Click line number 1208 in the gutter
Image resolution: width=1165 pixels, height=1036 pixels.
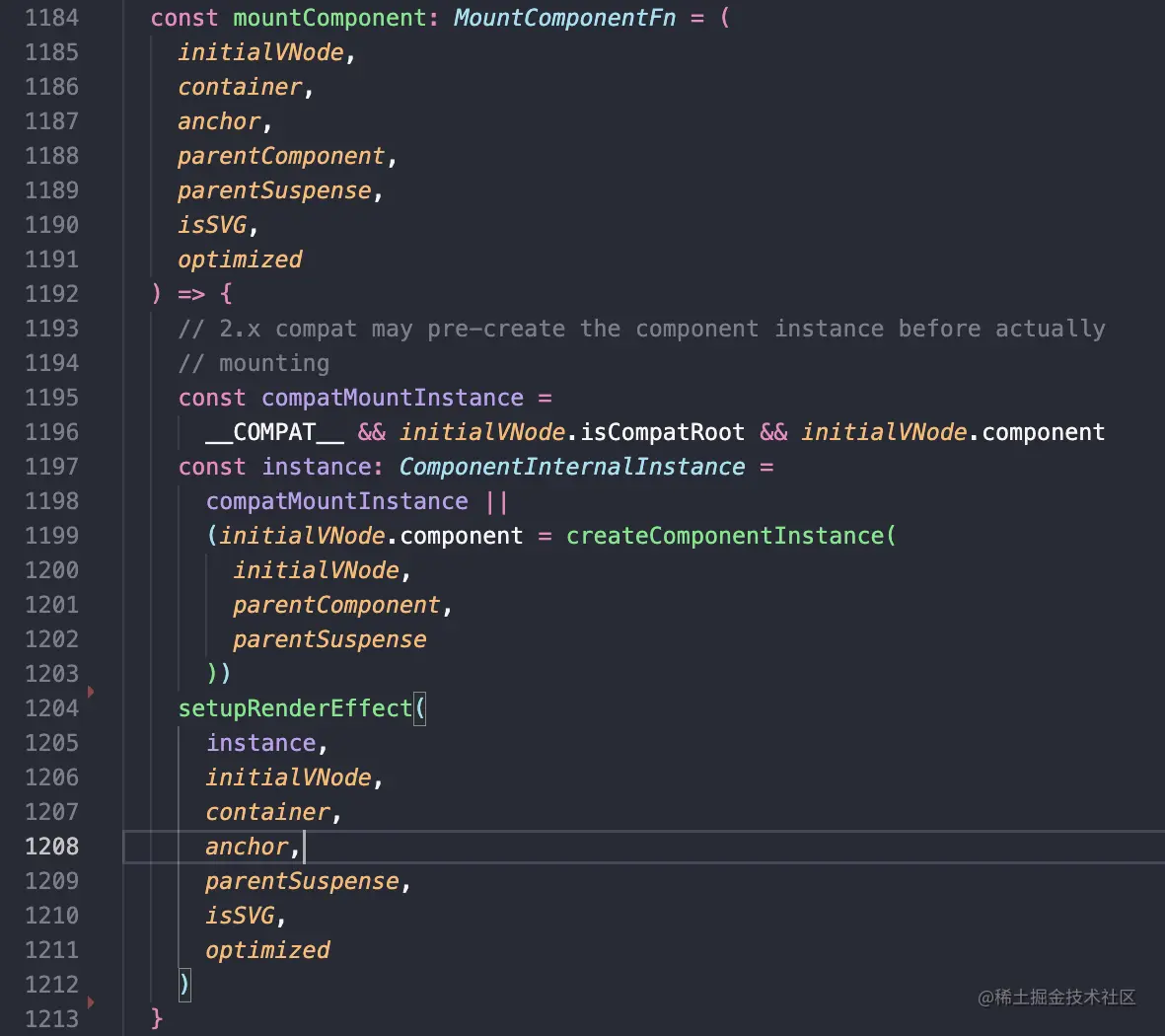[x=52, y=847]
